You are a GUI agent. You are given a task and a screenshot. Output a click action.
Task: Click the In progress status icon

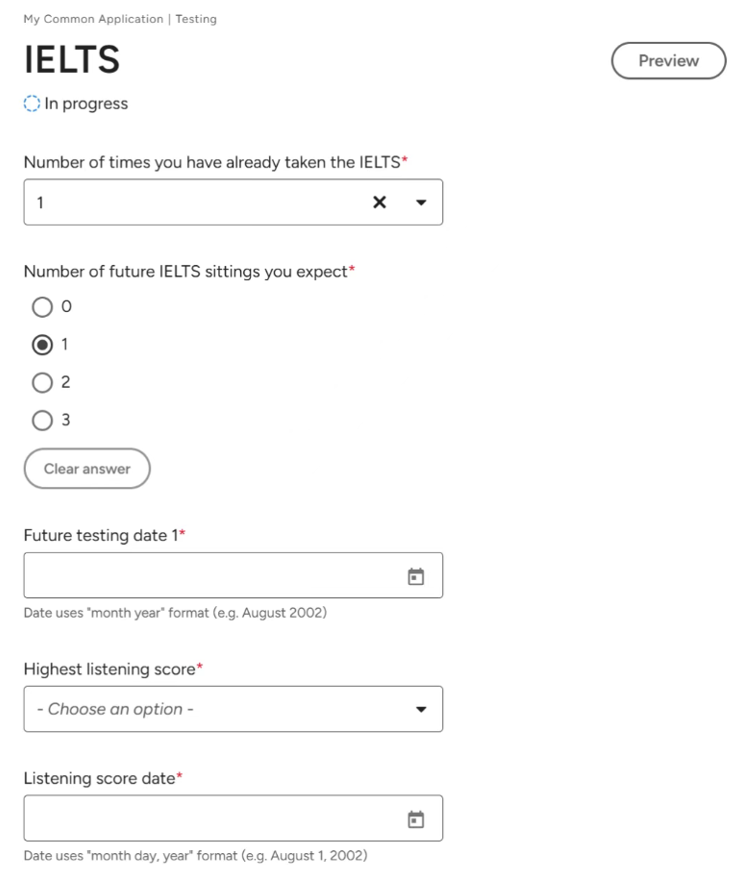click(x=32, y=103)
